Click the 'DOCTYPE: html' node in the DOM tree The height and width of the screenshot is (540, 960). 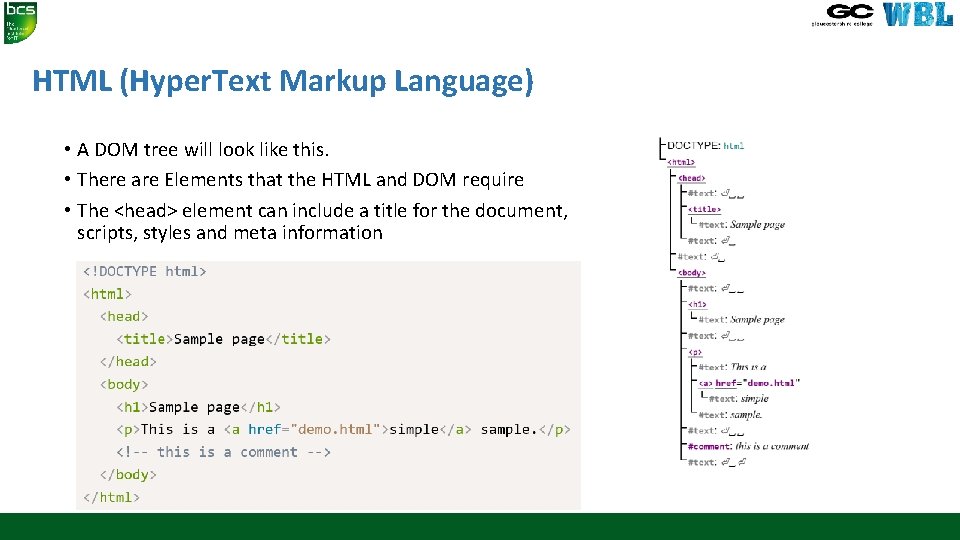point(705,146)
